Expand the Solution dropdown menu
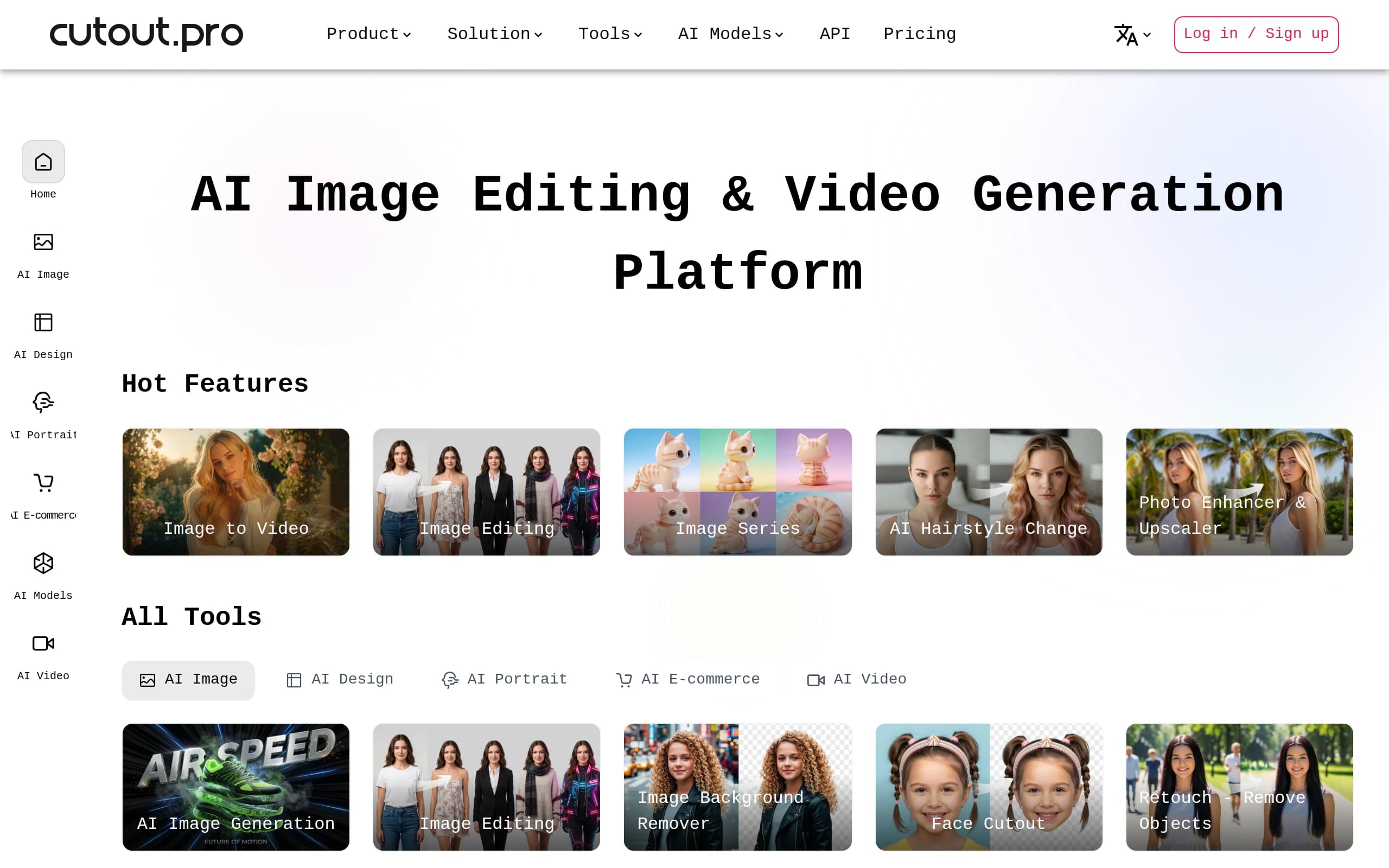 pyautogui.click(x=495, y=34)
